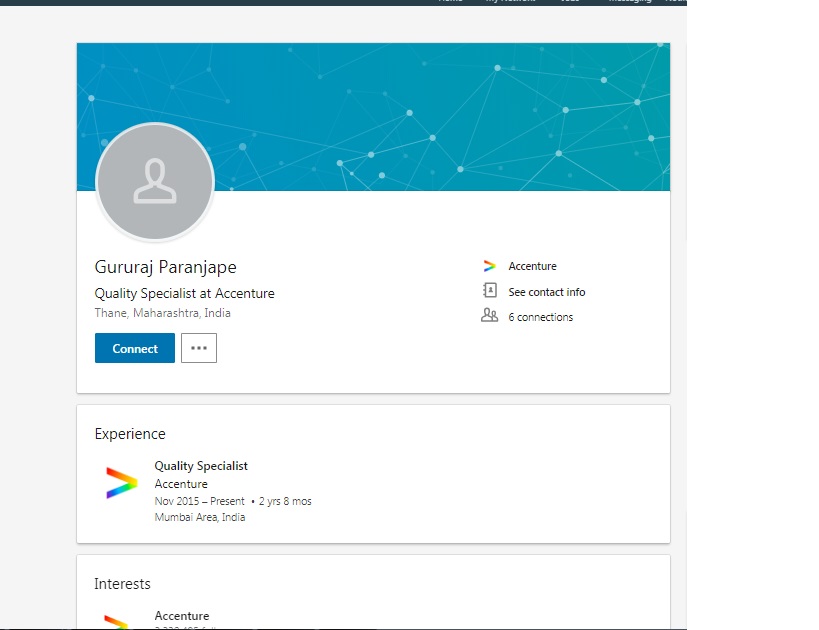Screen dimensions: 819x630
Task: Click the date range Nov 2015 – Present
Action: [x=200, y=501]
